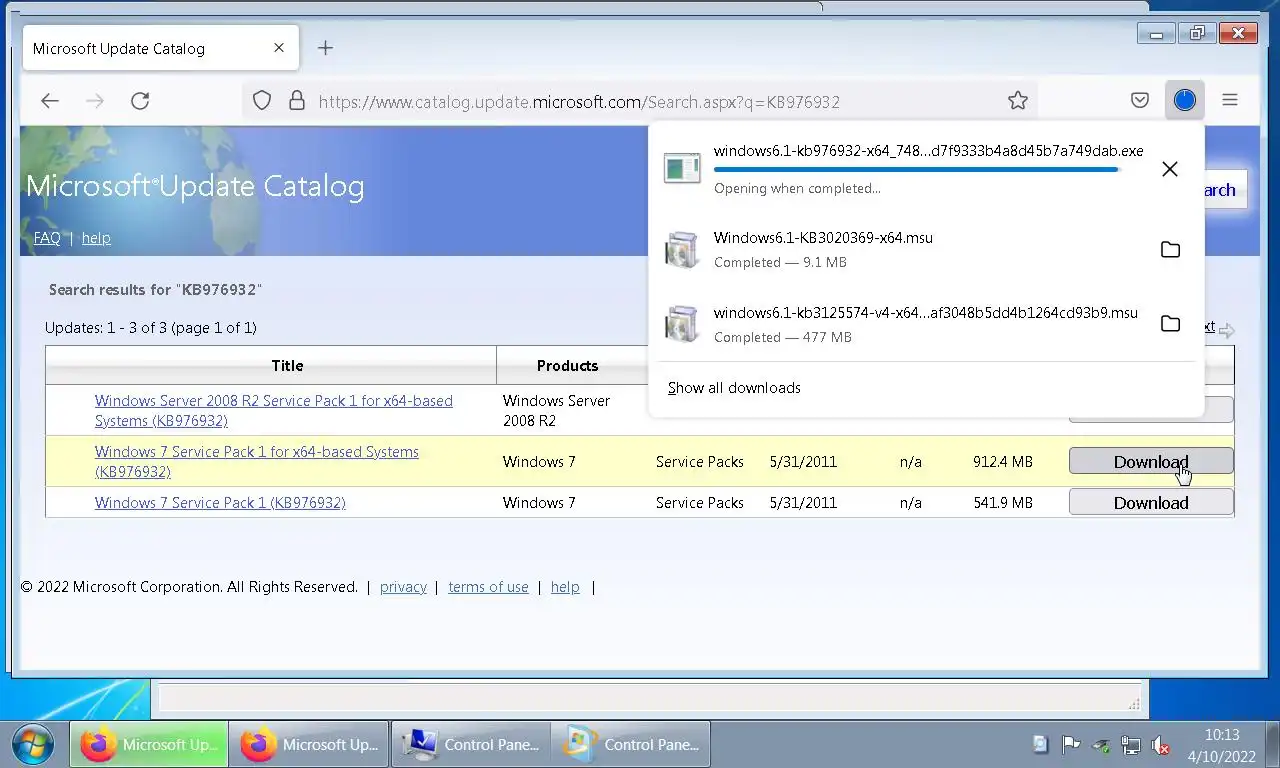Sort results by Title column header
The width and height of the screenshot is (1280, 768).
[287, 366]
